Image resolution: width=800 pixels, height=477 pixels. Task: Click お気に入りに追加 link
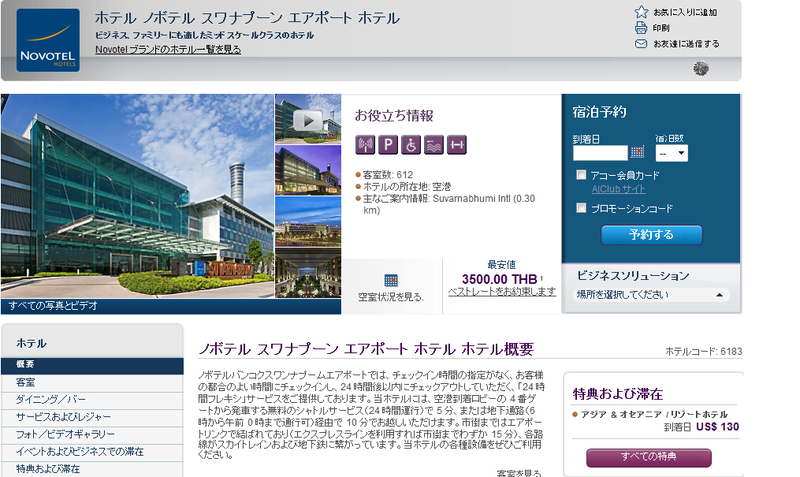click(685, 12)
